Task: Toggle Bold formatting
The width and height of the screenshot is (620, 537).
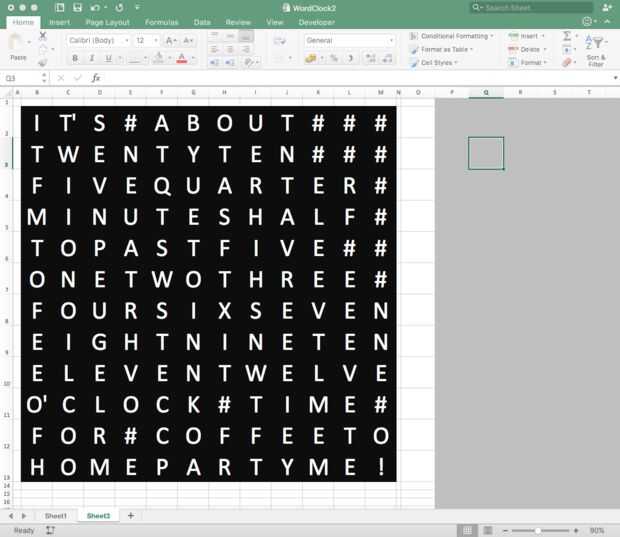Action: [x=75, y=59]
